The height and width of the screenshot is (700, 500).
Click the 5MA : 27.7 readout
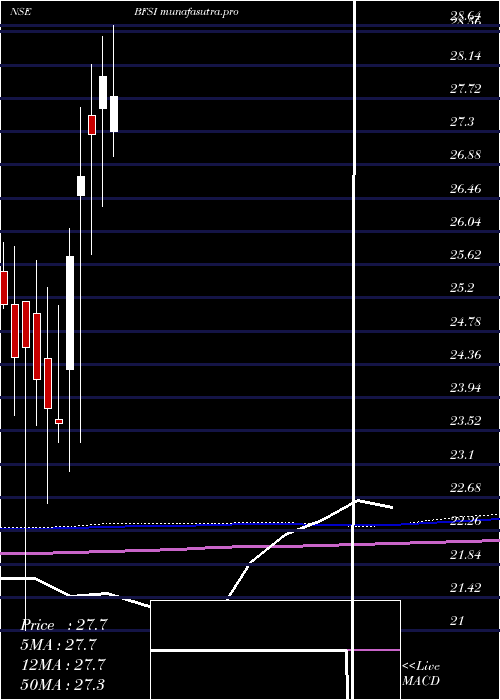coord(59,645)
